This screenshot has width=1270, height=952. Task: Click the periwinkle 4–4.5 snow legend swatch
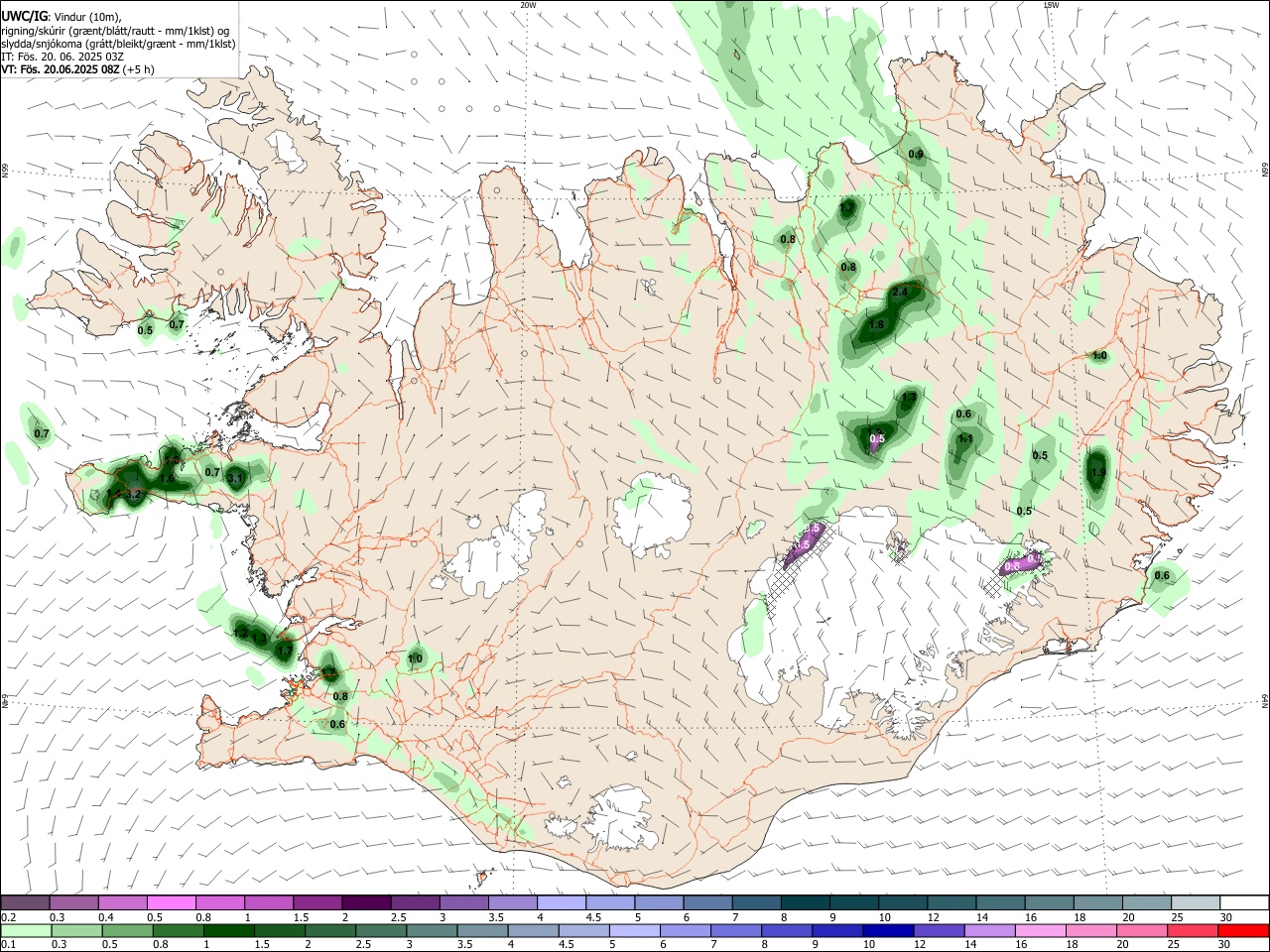click(562, 902)
